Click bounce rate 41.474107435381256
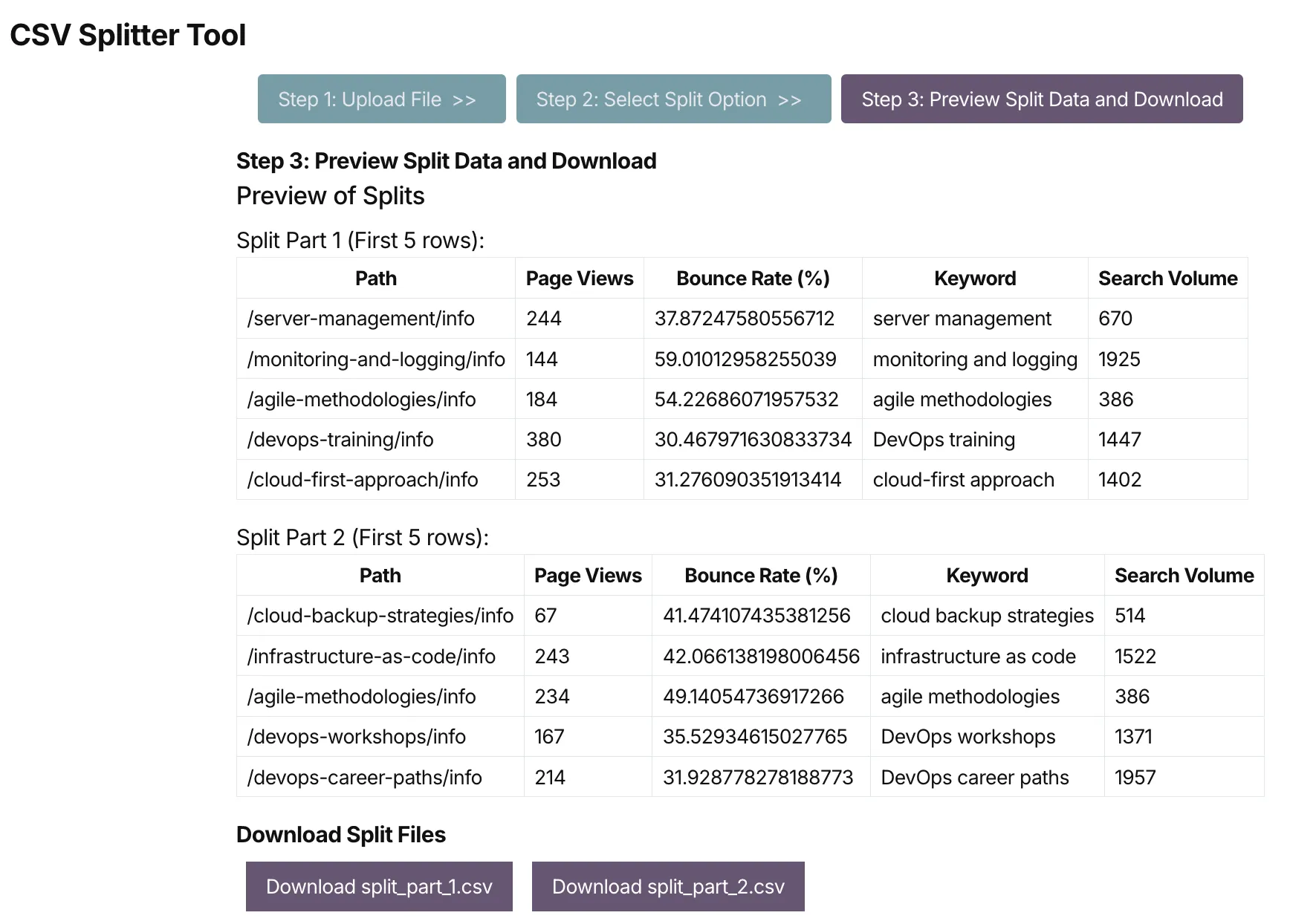The height and width of the screenshot is (924, 1290). pos(761,616)
